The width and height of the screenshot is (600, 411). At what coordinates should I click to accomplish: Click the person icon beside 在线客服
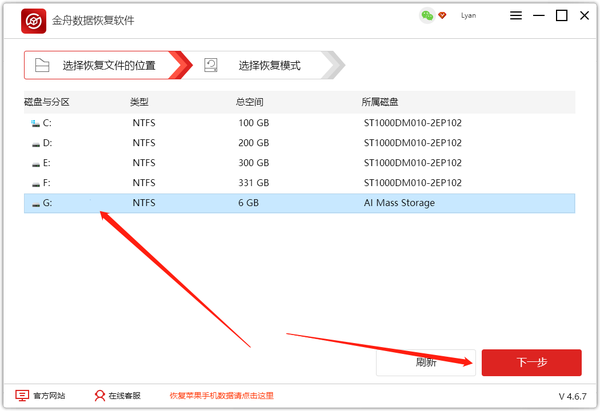pyautogui.click(x=99, y=396)
